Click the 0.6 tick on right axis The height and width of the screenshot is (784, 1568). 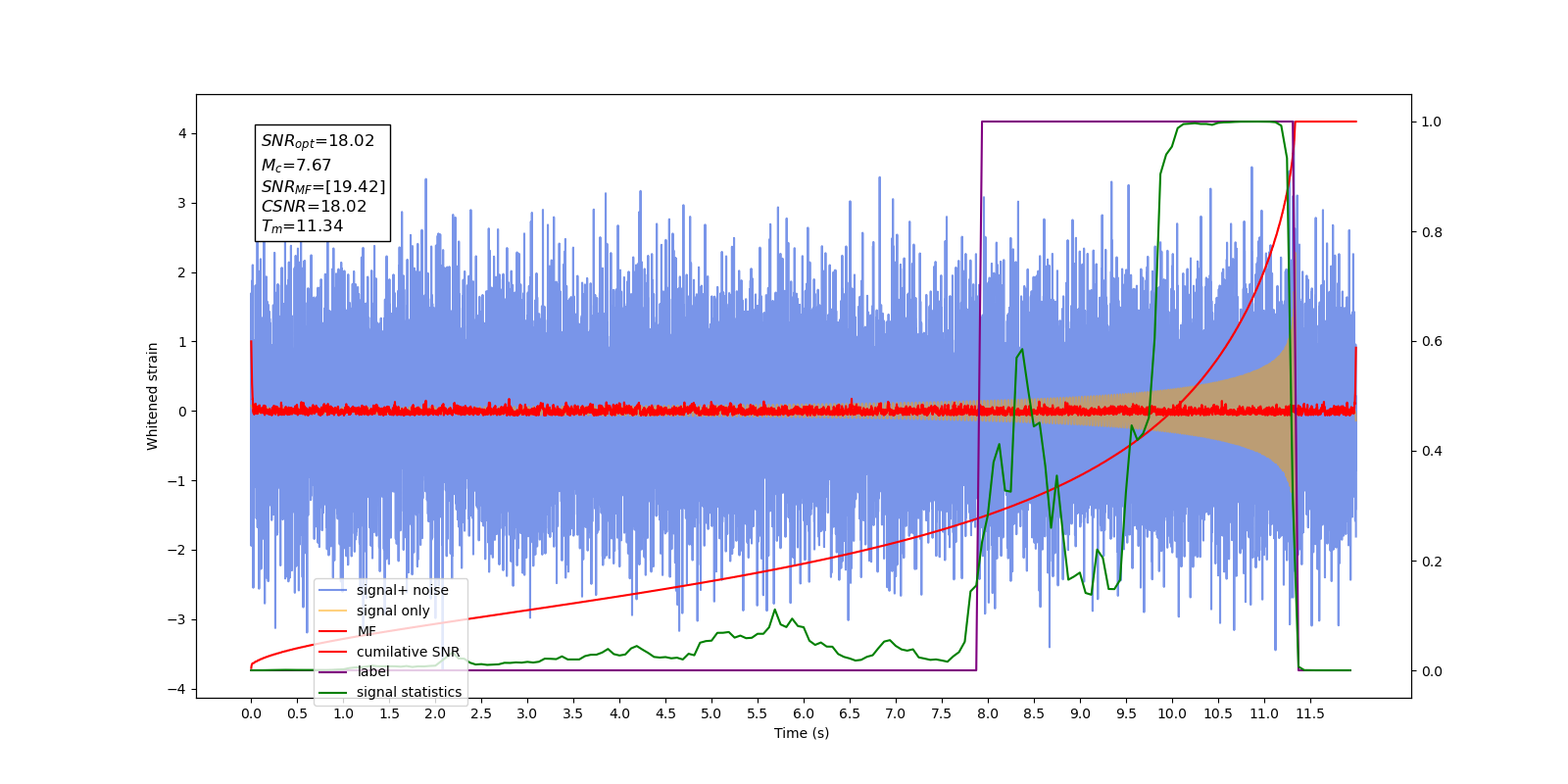pyautogui.click(x=1432, y=341)
